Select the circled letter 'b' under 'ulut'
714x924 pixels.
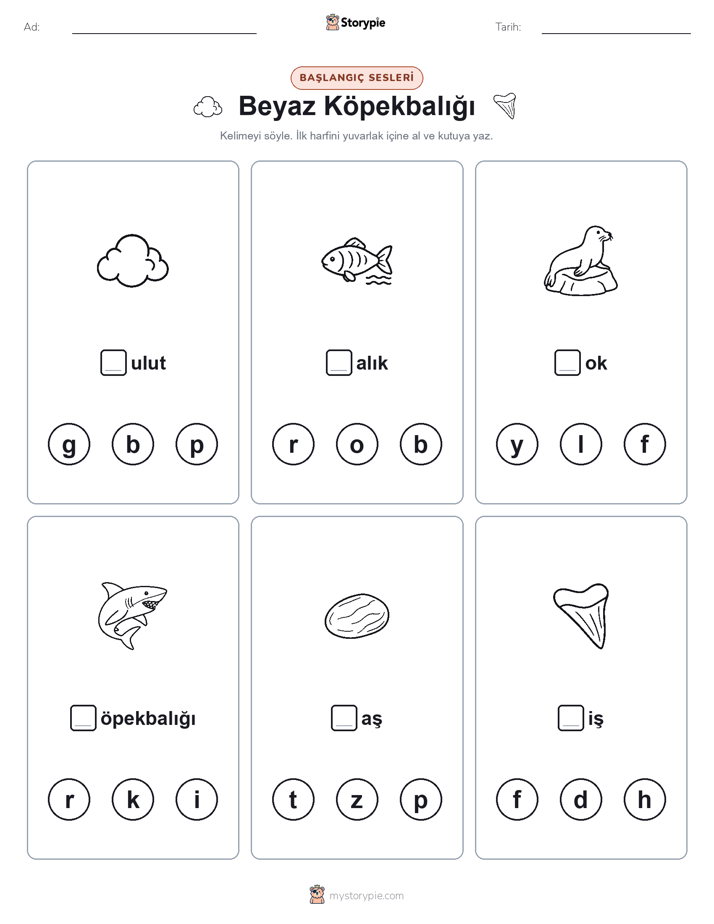click(133, 444)
